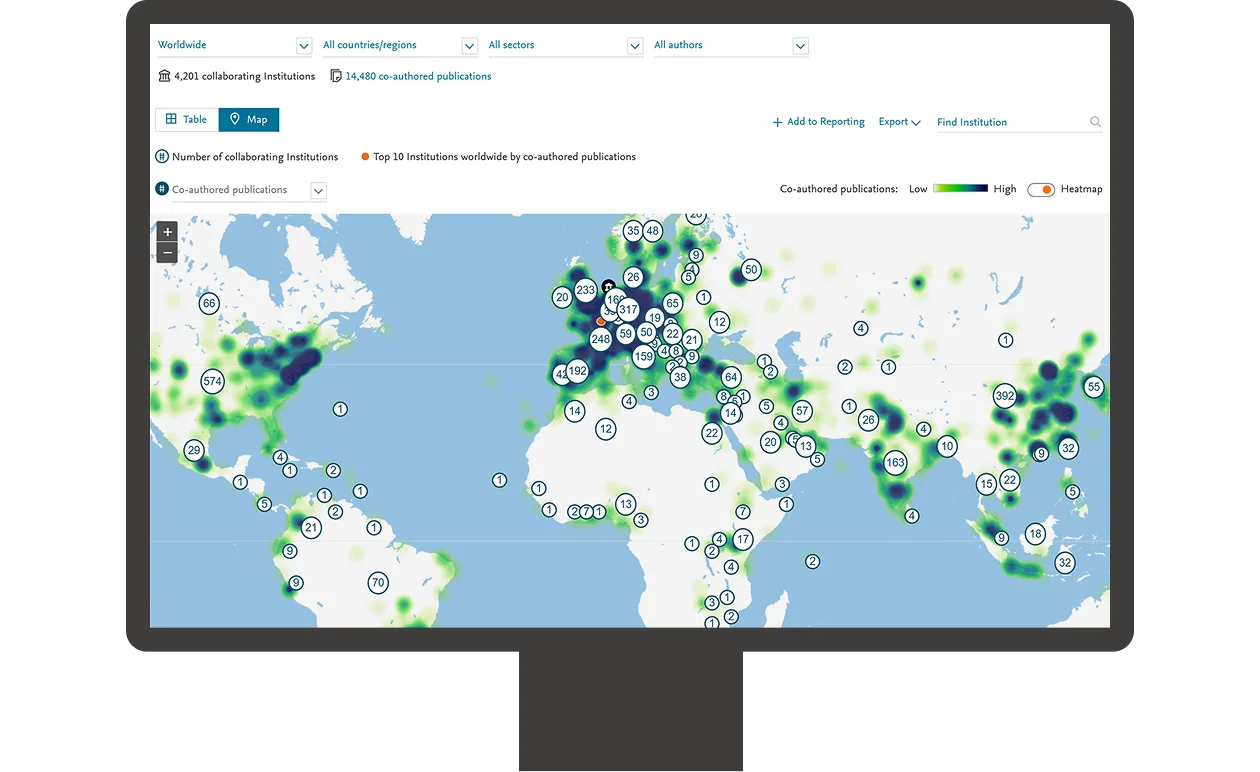Click the Low-to-High heatmap color gradient bar
The image size is (1260, 772).
point(960,188)
